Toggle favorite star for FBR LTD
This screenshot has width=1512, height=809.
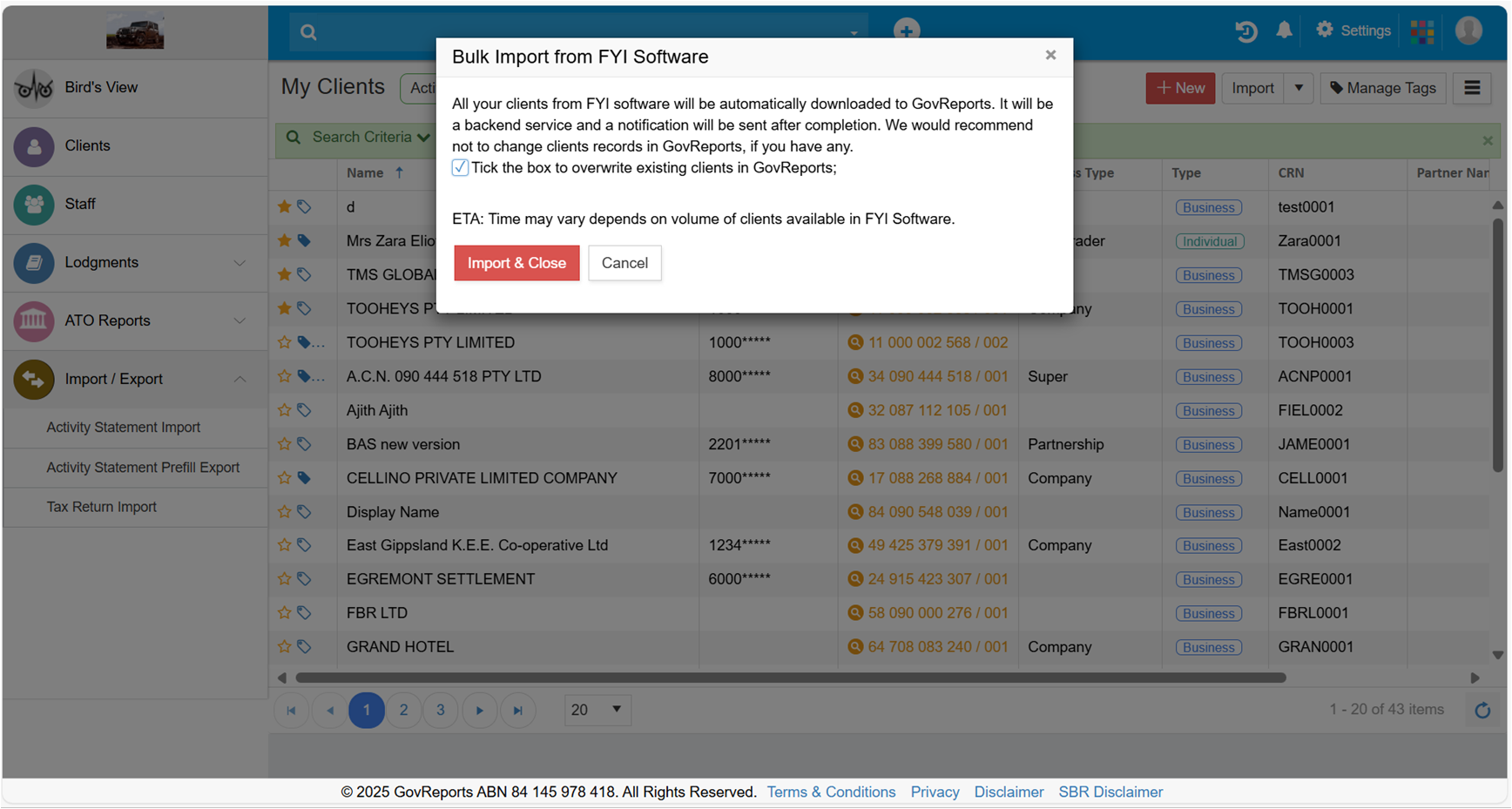pos(284,613)
